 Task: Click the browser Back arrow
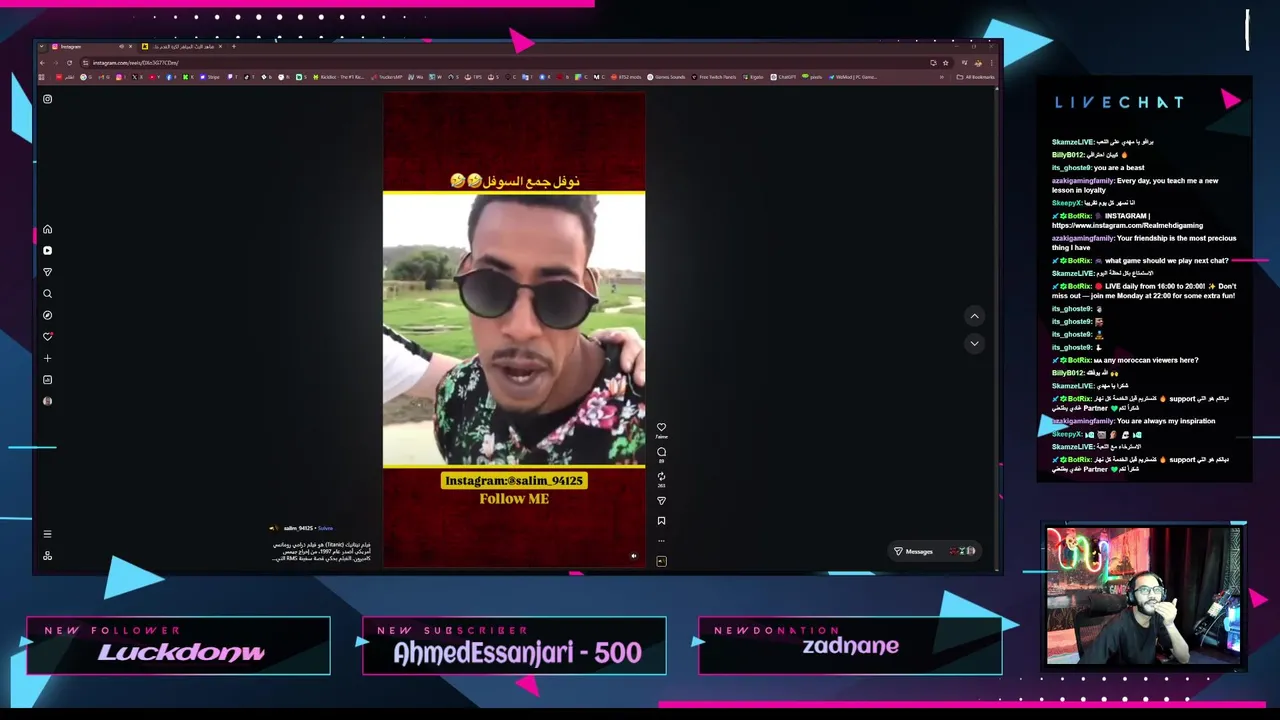tap(42, 63)
